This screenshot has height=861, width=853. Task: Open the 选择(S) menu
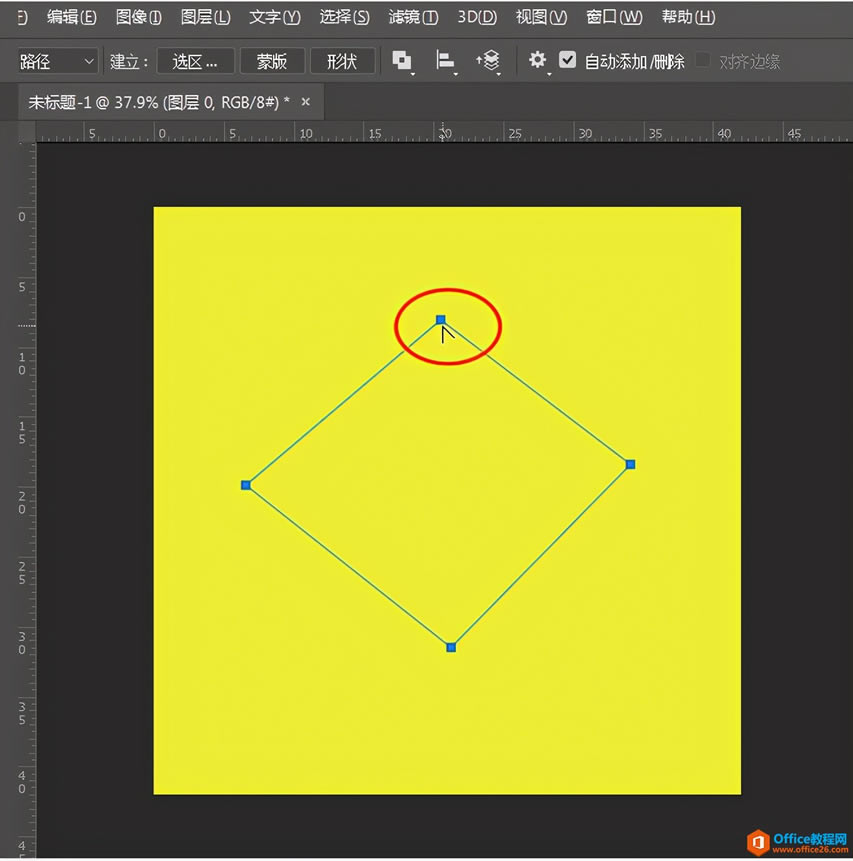(x=344, y=18)
